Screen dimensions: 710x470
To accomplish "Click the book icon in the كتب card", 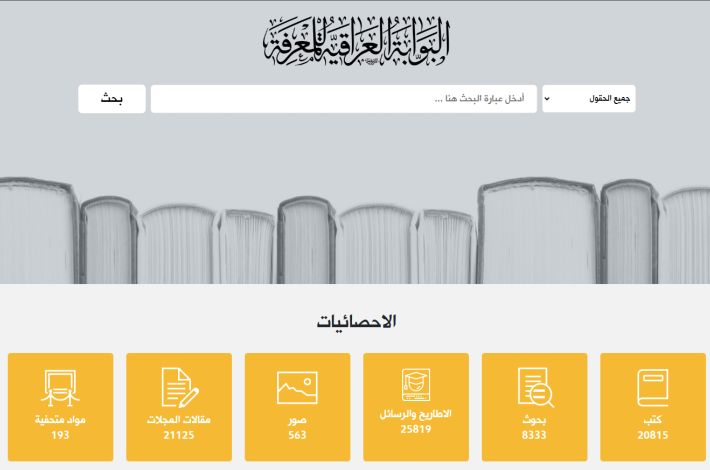I will pyautogui.click(x=652, y=388).
